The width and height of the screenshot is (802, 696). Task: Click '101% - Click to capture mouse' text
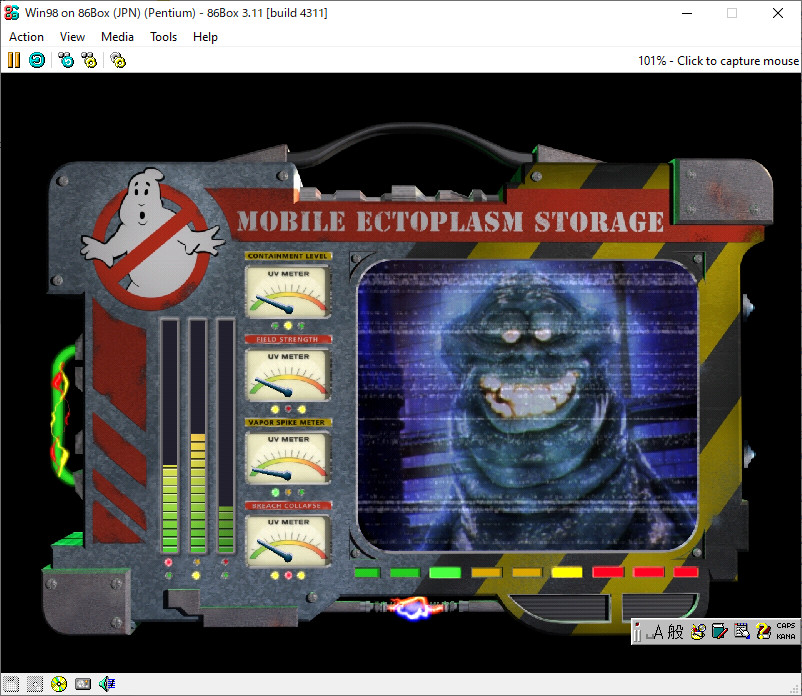pos(718,61)
